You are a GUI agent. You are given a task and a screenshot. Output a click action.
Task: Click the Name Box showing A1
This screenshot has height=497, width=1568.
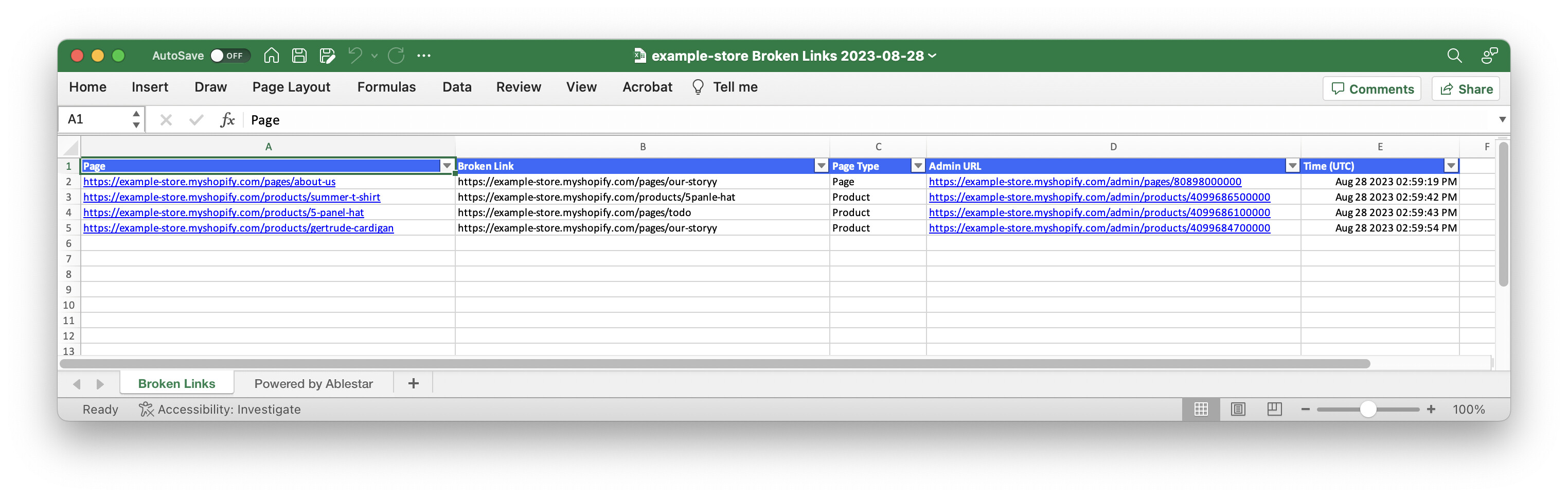click(x=94, y=119)
